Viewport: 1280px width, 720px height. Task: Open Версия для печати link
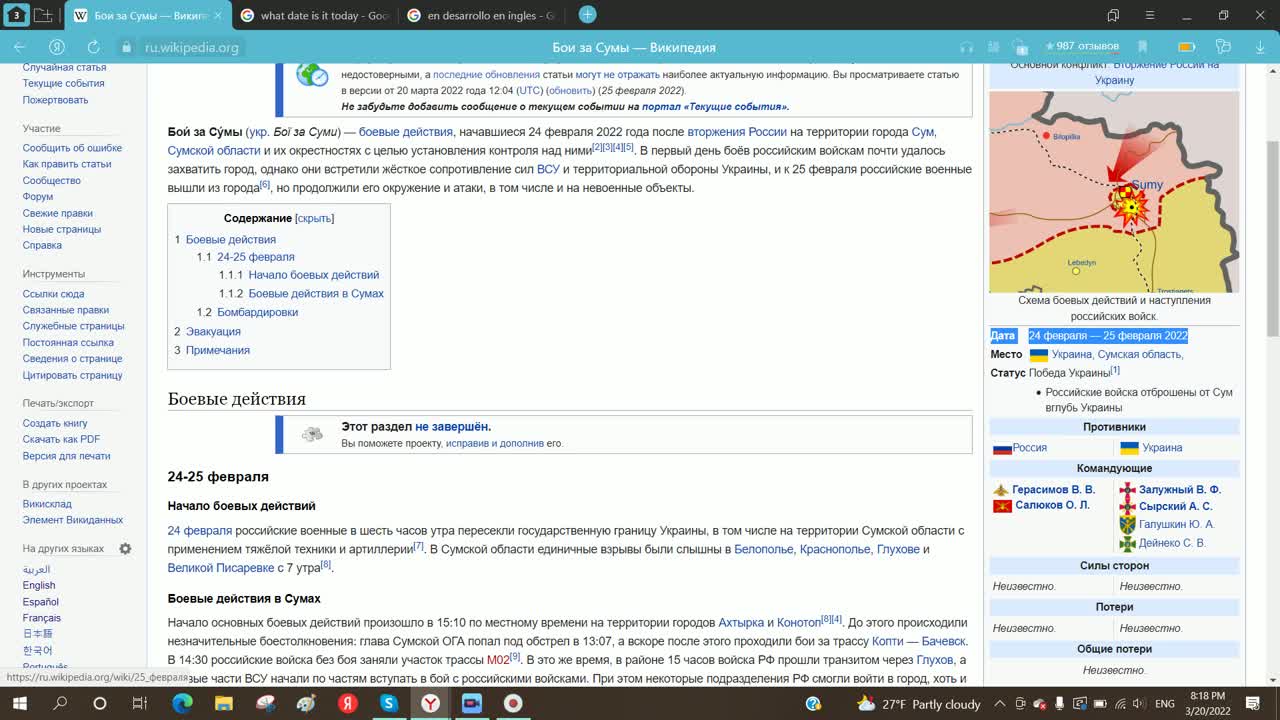(67, 456)
